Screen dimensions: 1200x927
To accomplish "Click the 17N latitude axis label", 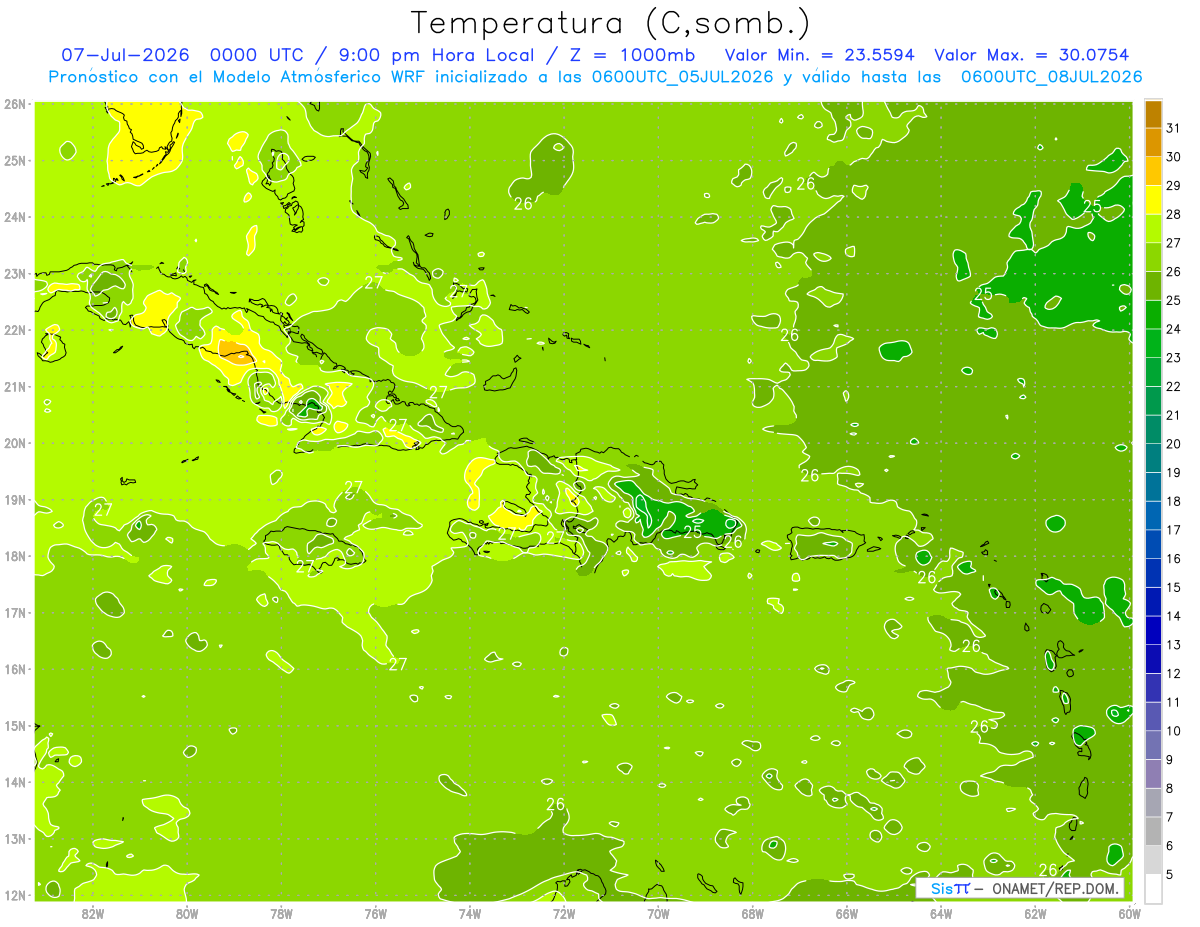I will coord(14,612).
